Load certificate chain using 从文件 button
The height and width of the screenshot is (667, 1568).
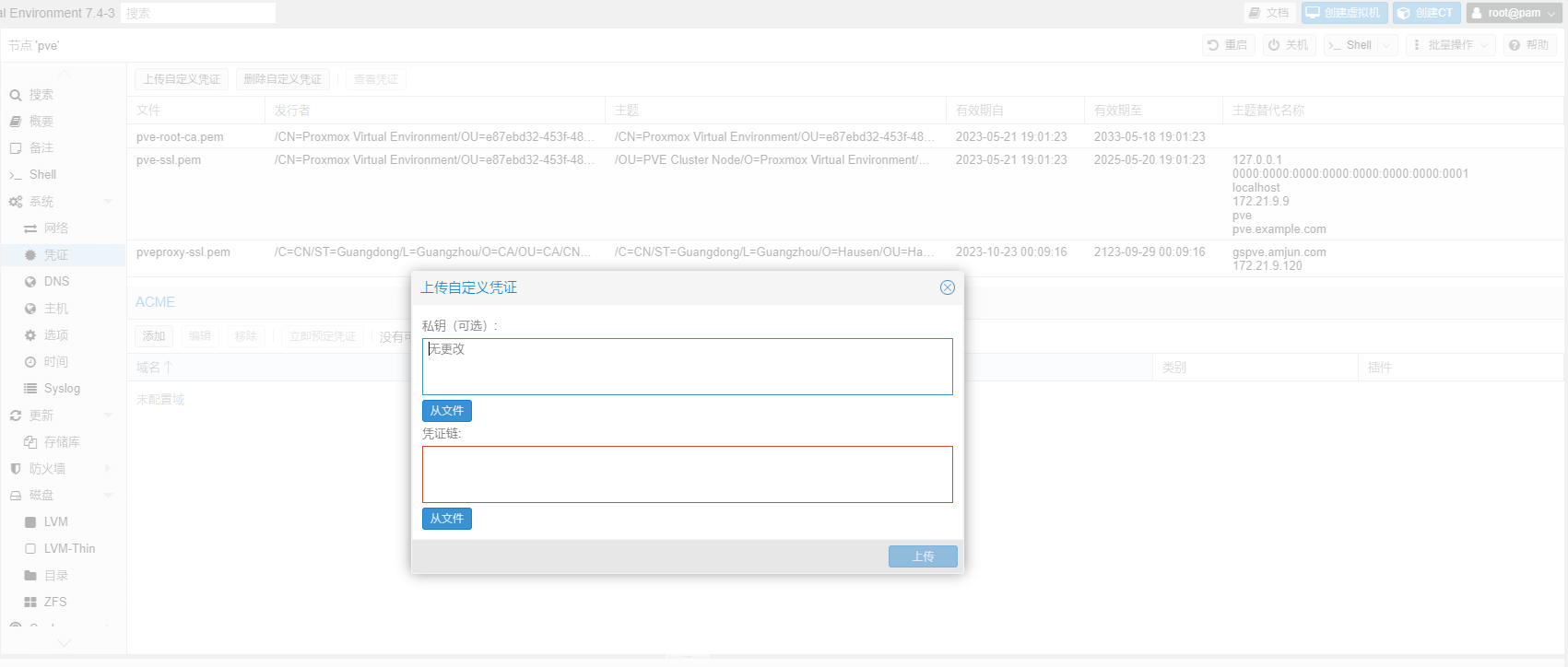pos(447,519)
